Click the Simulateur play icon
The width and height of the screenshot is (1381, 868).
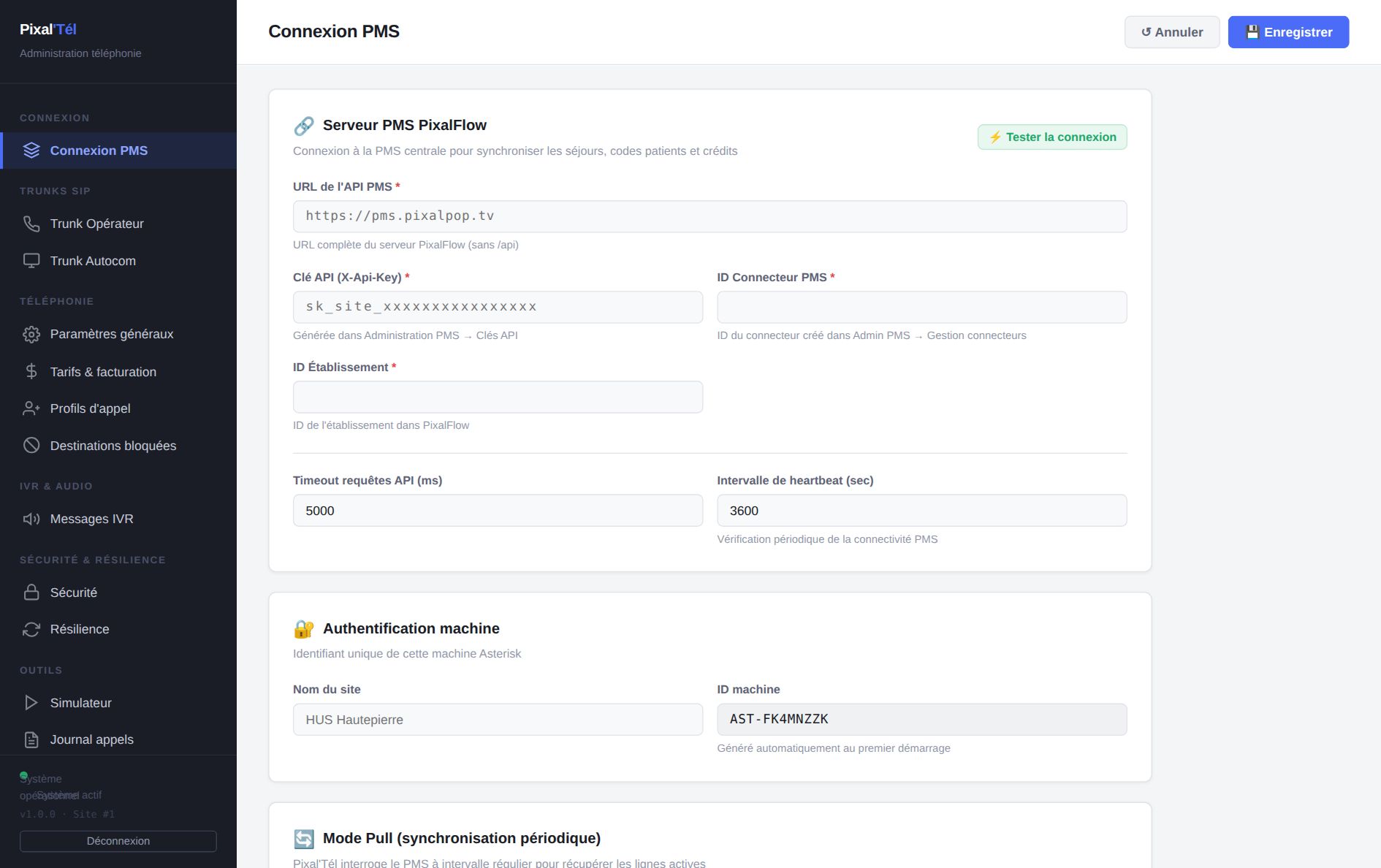(31, 703)
